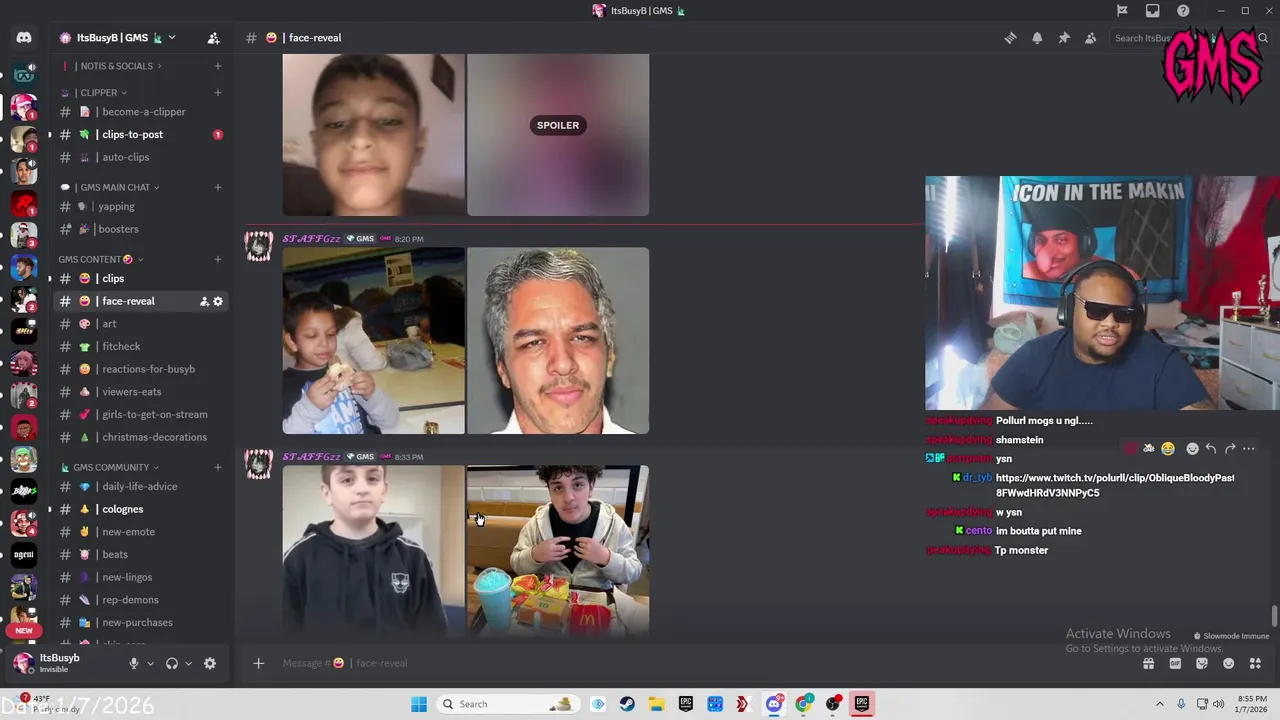
Task: Toggle the member list icon
Action: (x=1091, y=38)
